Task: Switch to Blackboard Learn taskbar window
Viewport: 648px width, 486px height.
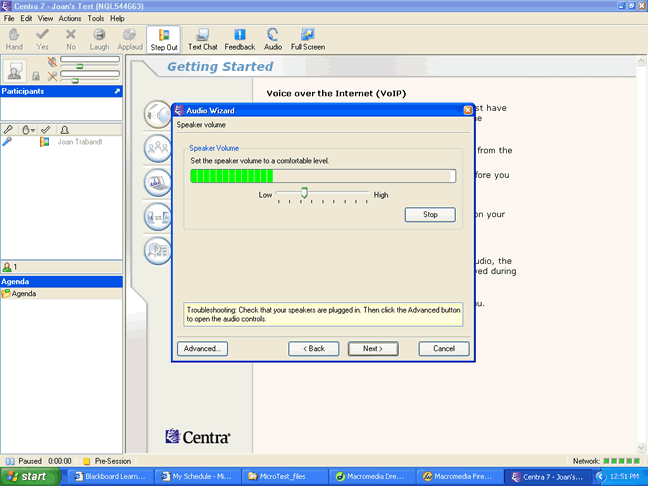Action: pos(110,477)
